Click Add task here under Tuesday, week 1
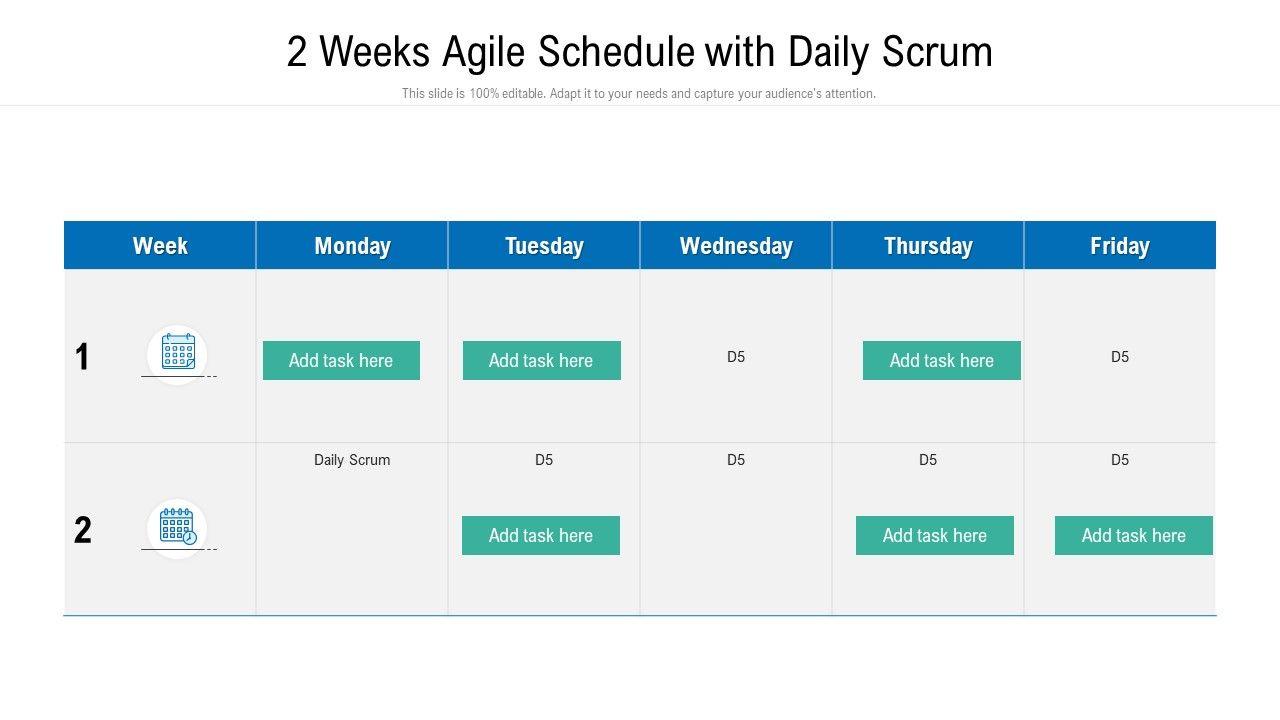Screen dimensions: 1280x720 [541, 361]
